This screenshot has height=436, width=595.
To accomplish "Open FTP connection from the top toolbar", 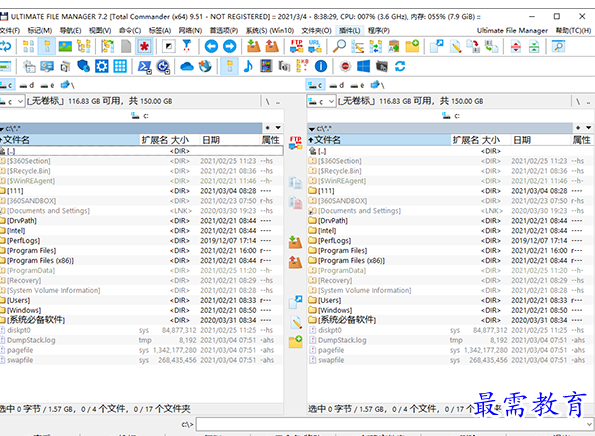I will click(296, 46).
